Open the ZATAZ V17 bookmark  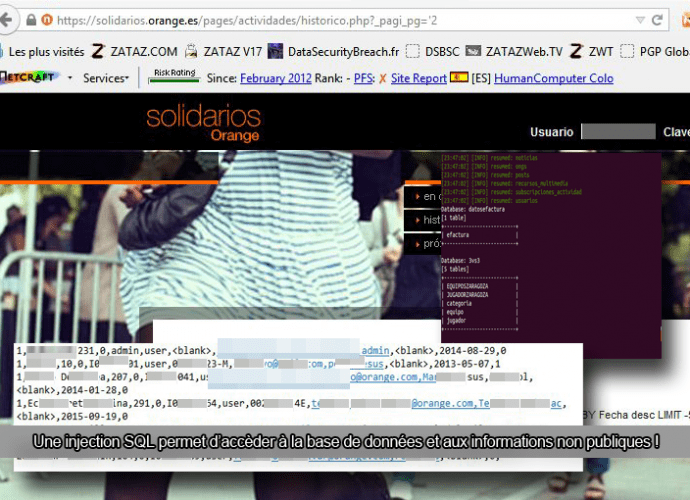(232, 52)
